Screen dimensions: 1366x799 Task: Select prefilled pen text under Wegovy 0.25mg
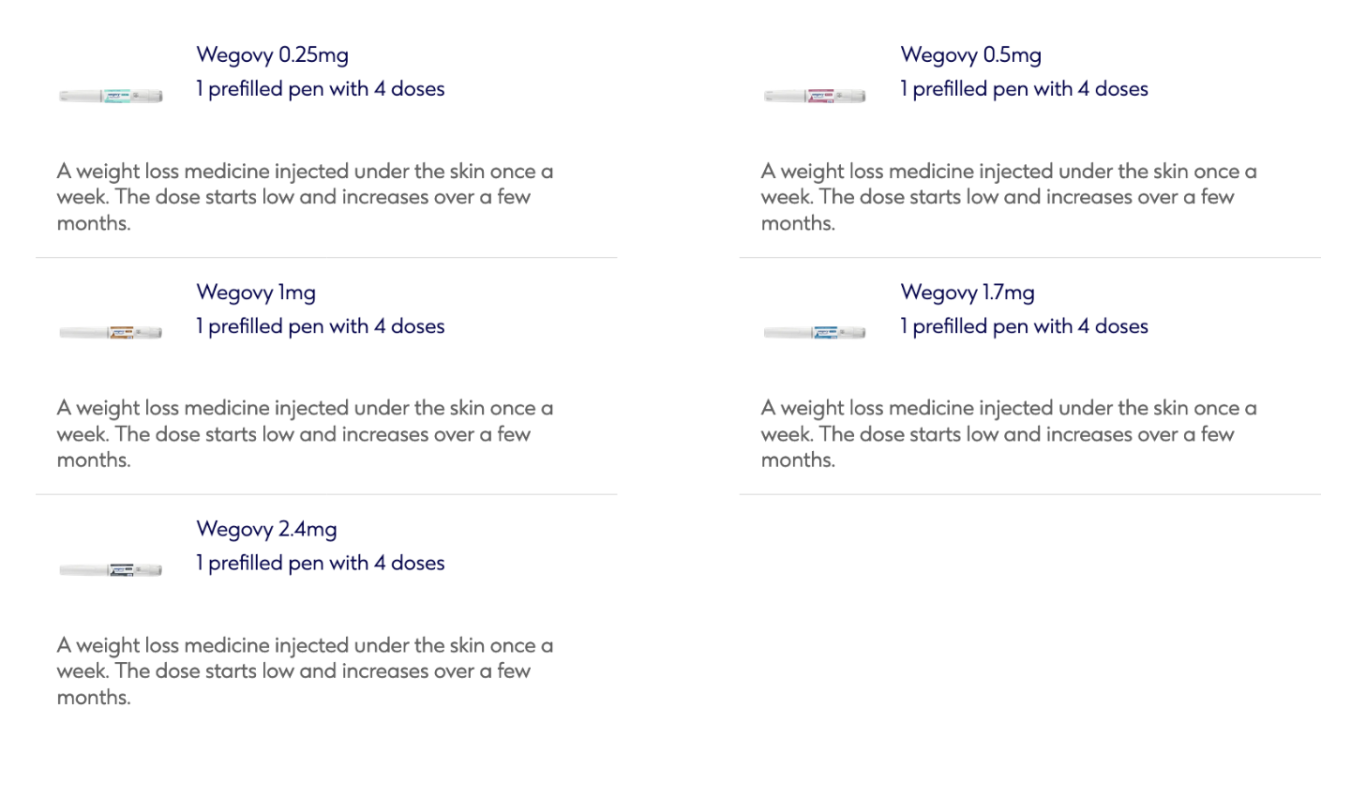coord(320,89)
